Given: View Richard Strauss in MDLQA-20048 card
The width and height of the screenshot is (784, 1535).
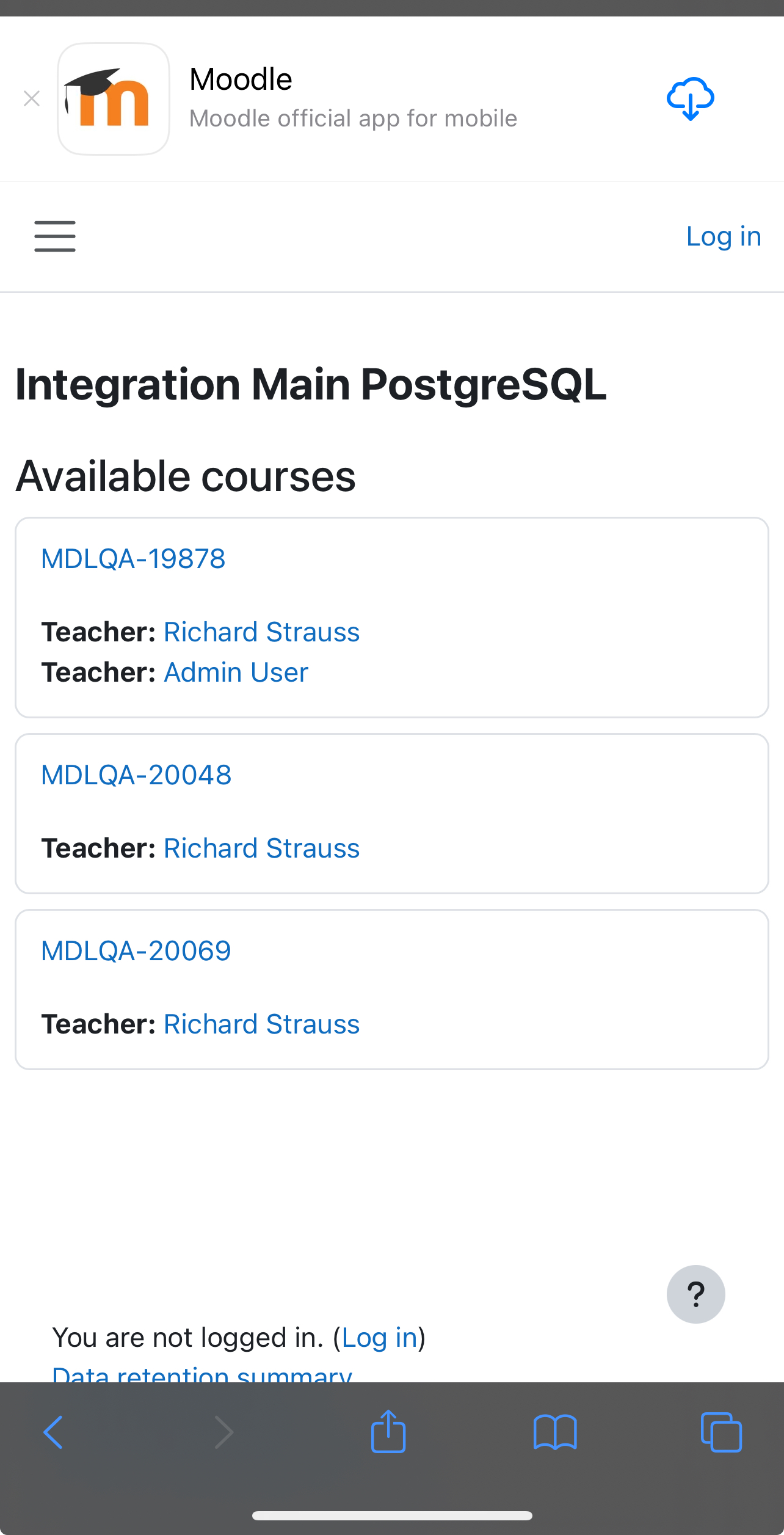Looking at the screenshot, I should [262, 848].
